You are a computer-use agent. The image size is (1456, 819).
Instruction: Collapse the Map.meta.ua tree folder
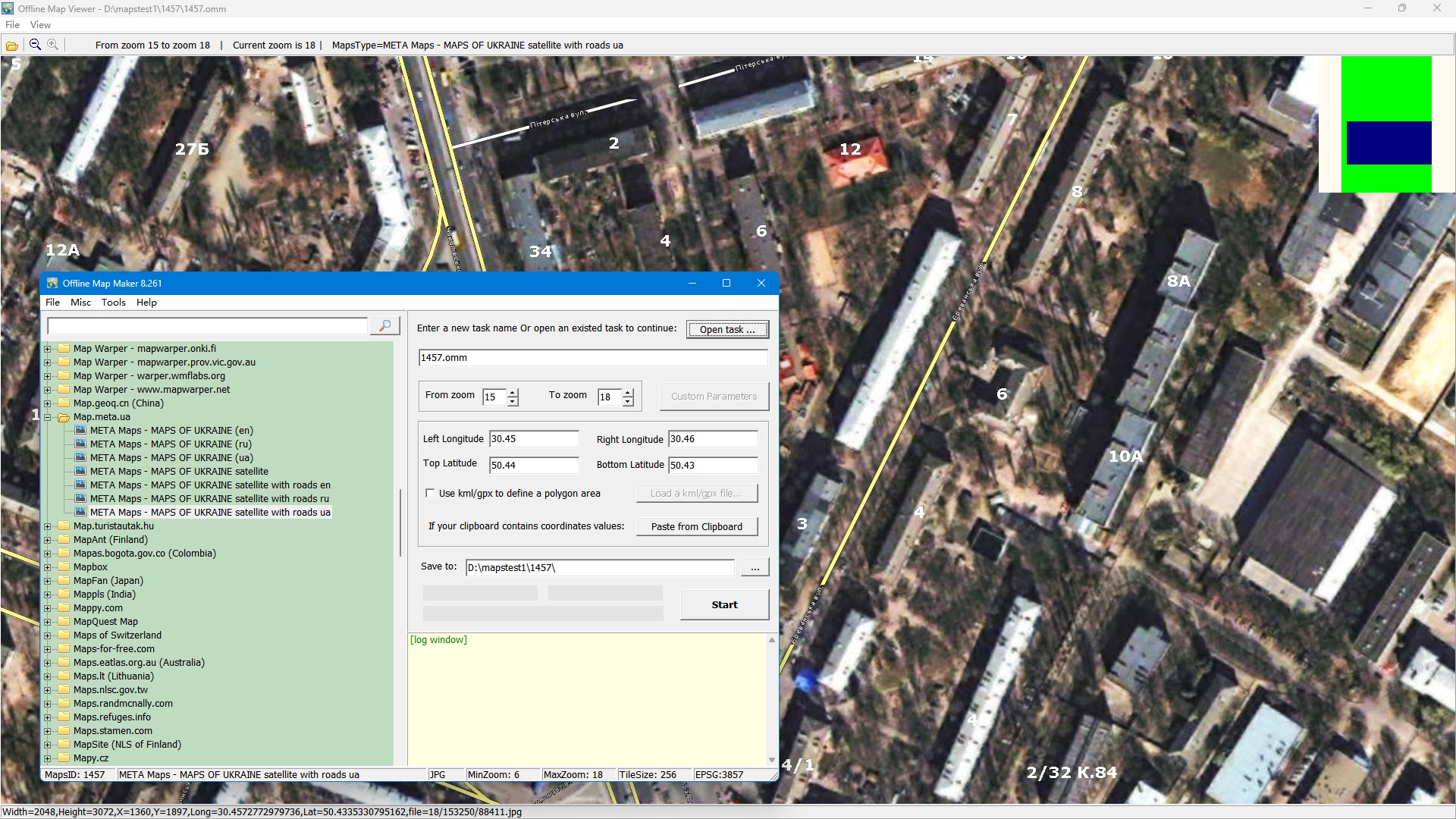(47, 417)
